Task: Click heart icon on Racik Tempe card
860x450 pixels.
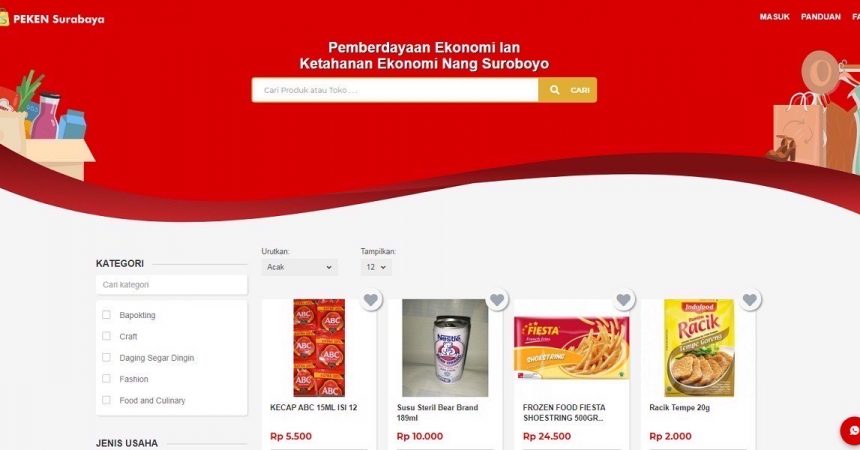Action: tap(750, 300)
